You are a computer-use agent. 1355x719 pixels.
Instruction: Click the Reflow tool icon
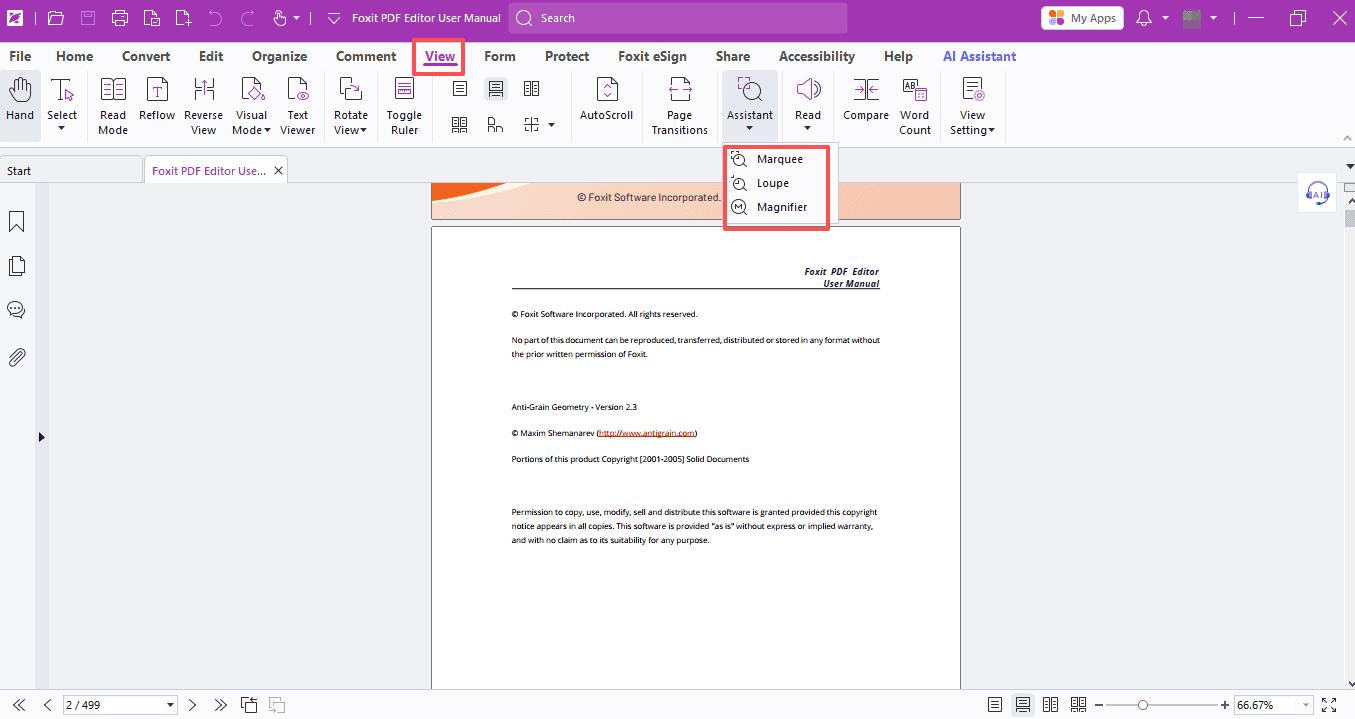click(157, 91)
